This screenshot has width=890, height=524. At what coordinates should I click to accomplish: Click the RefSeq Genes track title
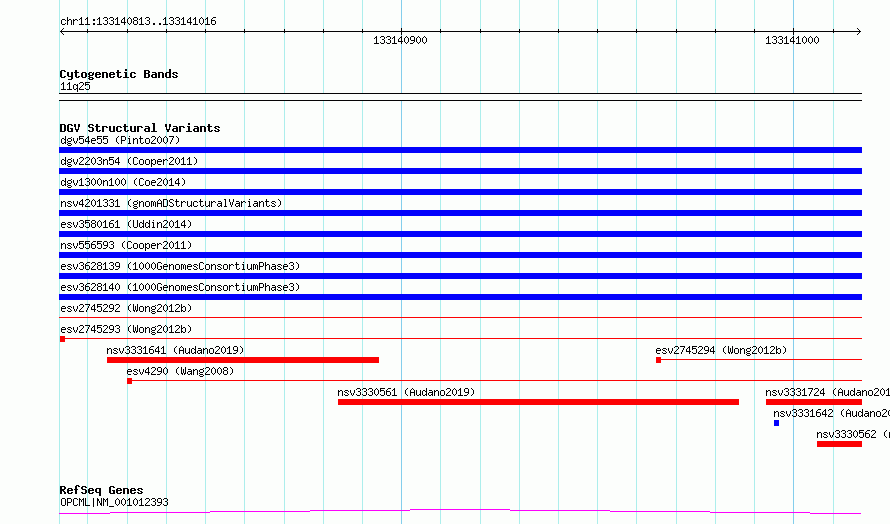101,490
